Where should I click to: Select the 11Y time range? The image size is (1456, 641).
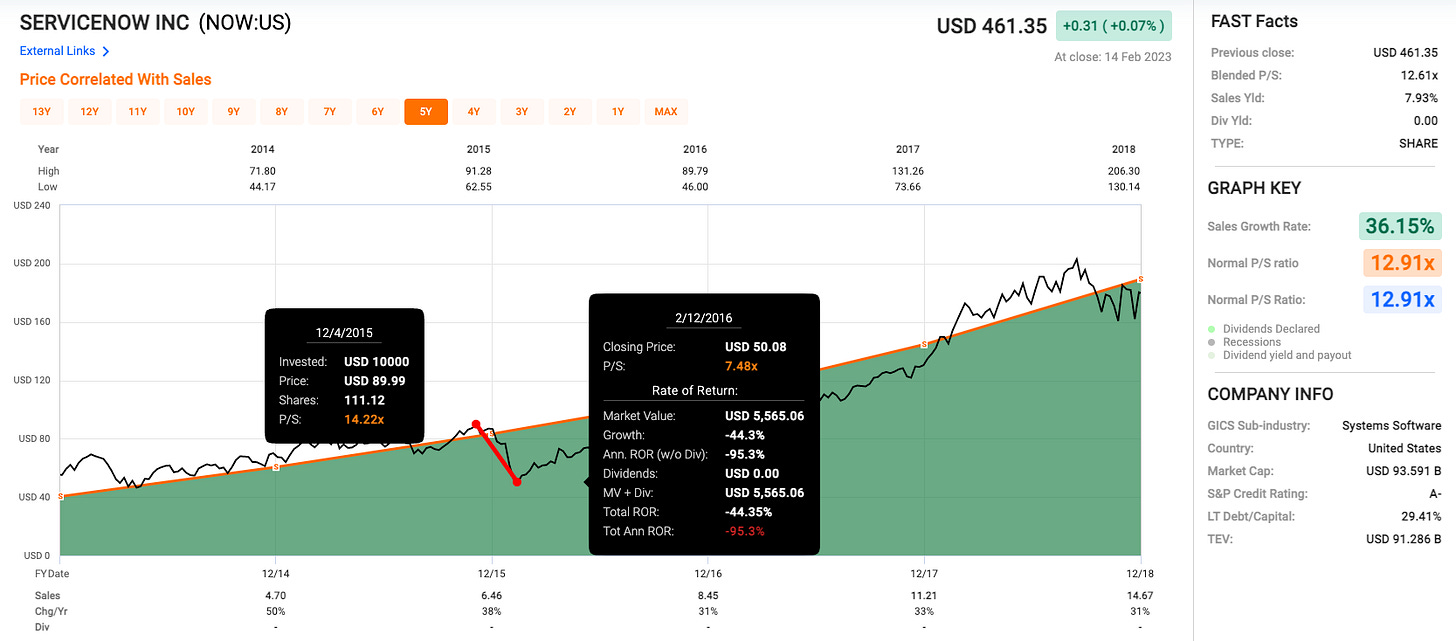pos(137,112)
